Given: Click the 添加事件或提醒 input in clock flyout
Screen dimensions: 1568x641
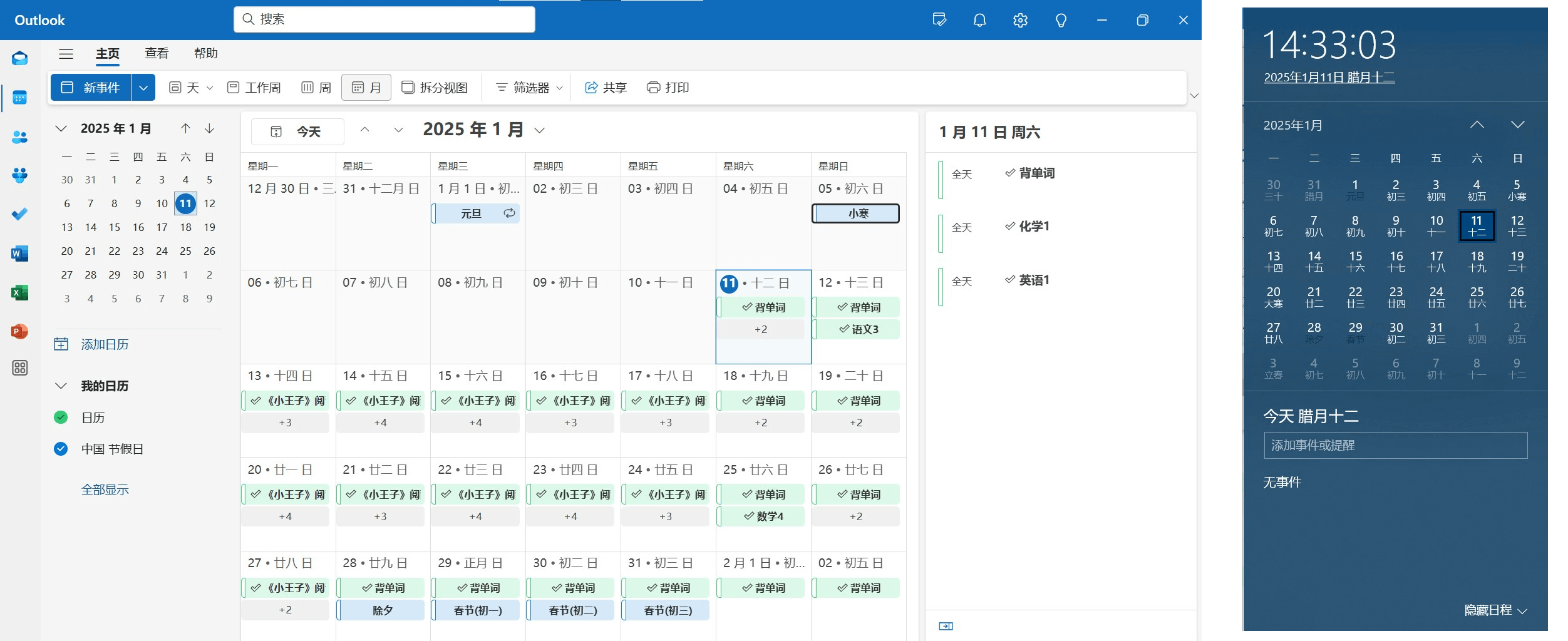Looking at the screenshot, I should (x=1395, y=445).
